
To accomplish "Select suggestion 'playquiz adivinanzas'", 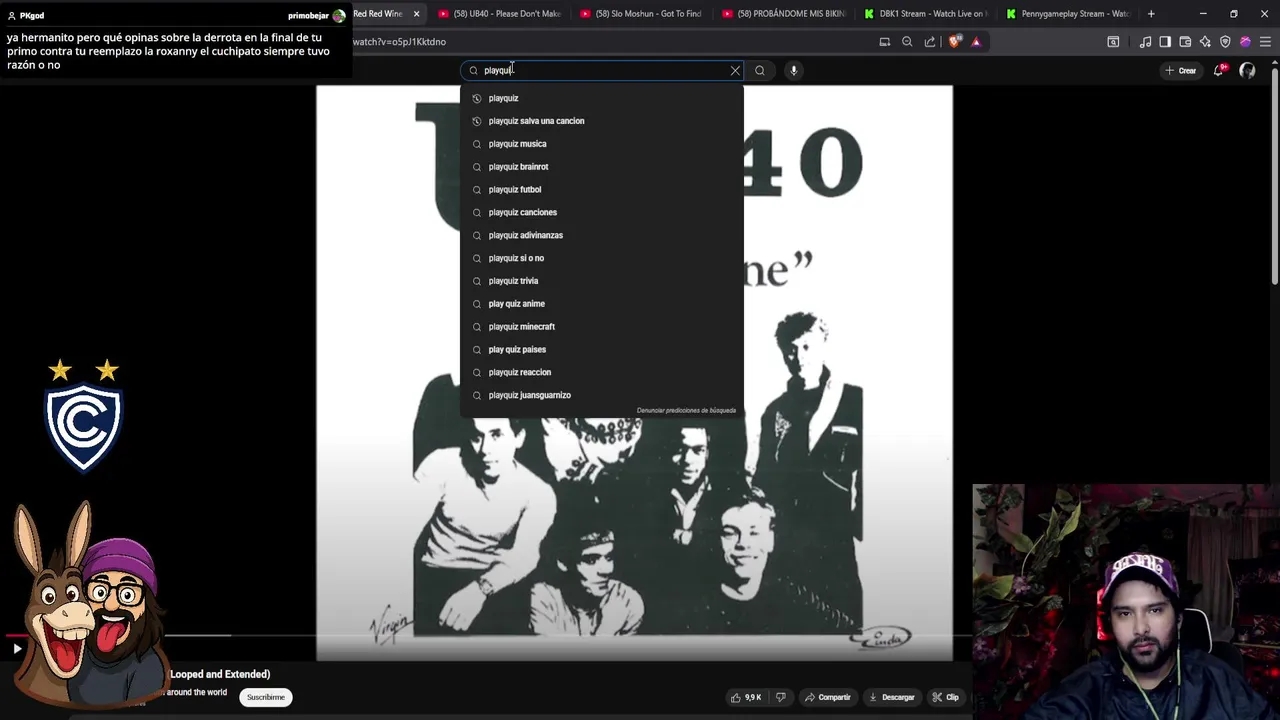I will pyautogui.click(x=602, y=235).
